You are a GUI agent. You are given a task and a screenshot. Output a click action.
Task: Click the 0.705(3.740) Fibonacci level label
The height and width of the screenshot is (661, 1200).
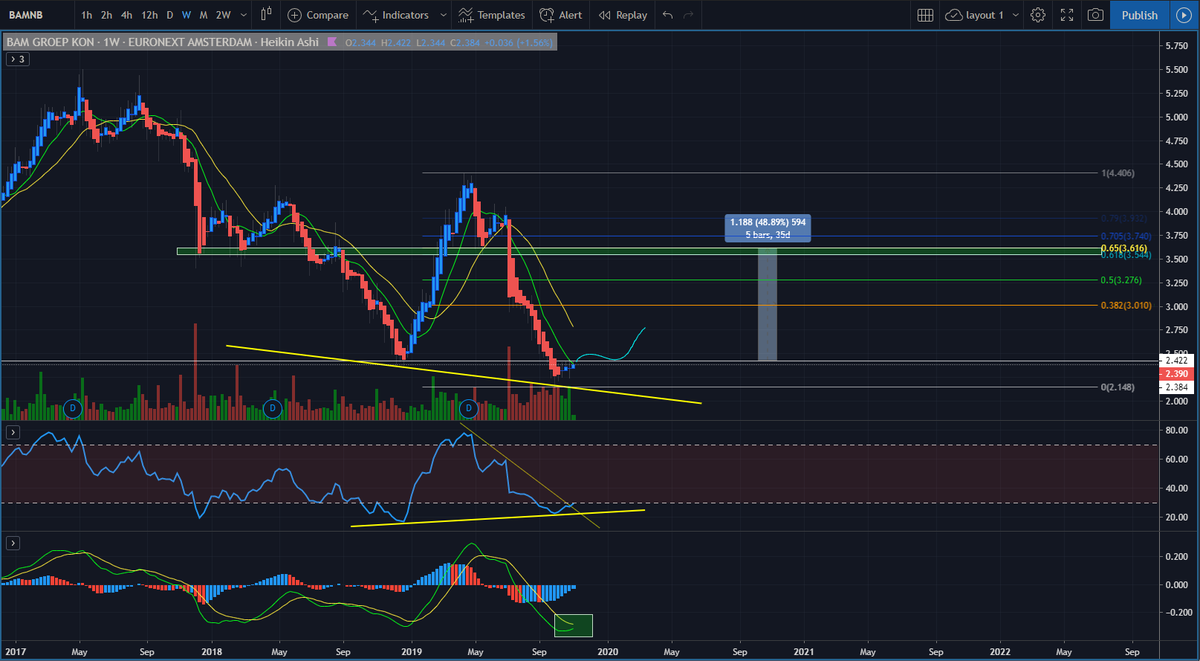pyautogui.click(x=1126, y=235)
